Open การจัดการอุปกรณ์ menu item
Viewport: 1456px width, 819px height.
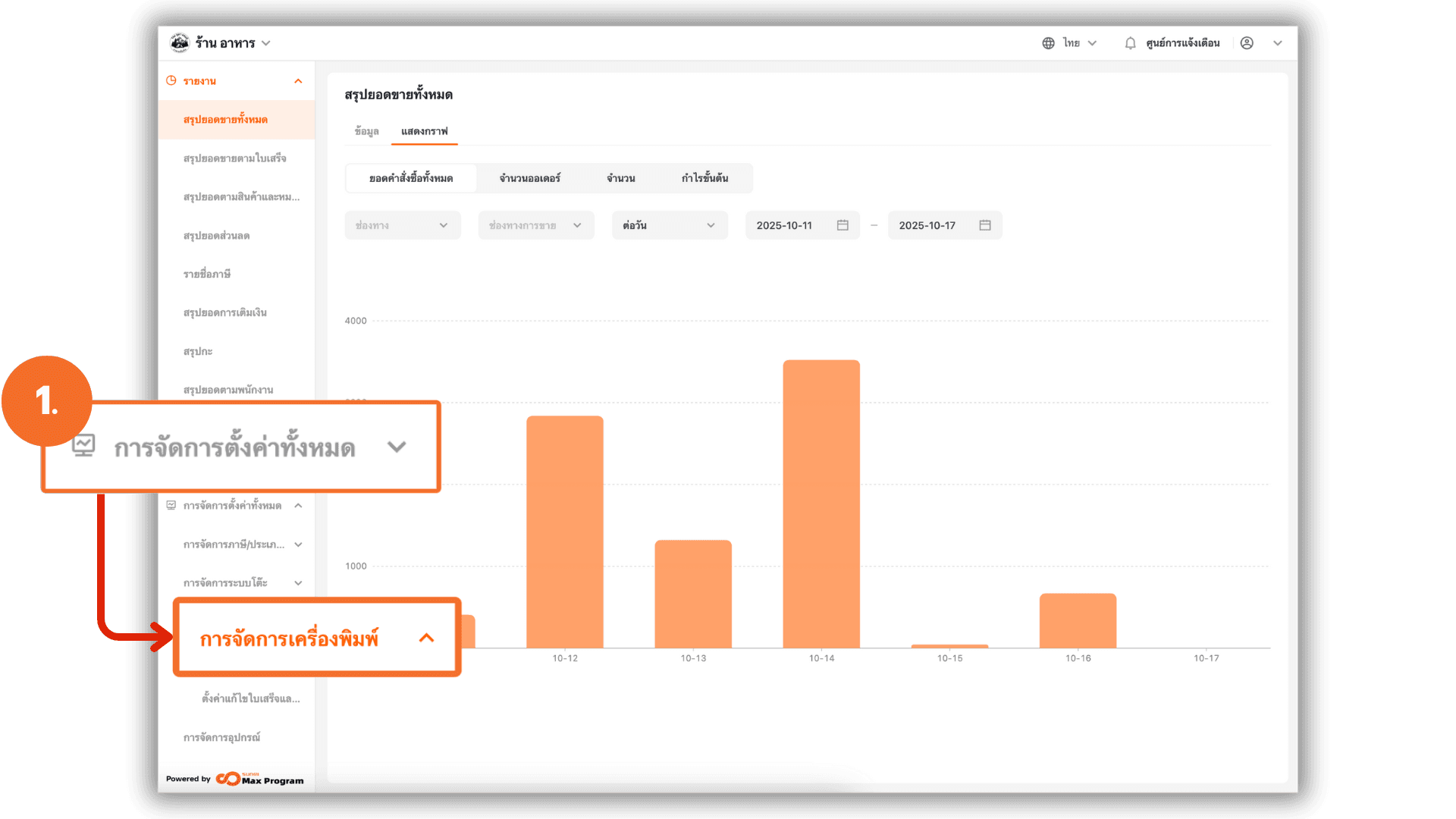click(x=221, y=737)
